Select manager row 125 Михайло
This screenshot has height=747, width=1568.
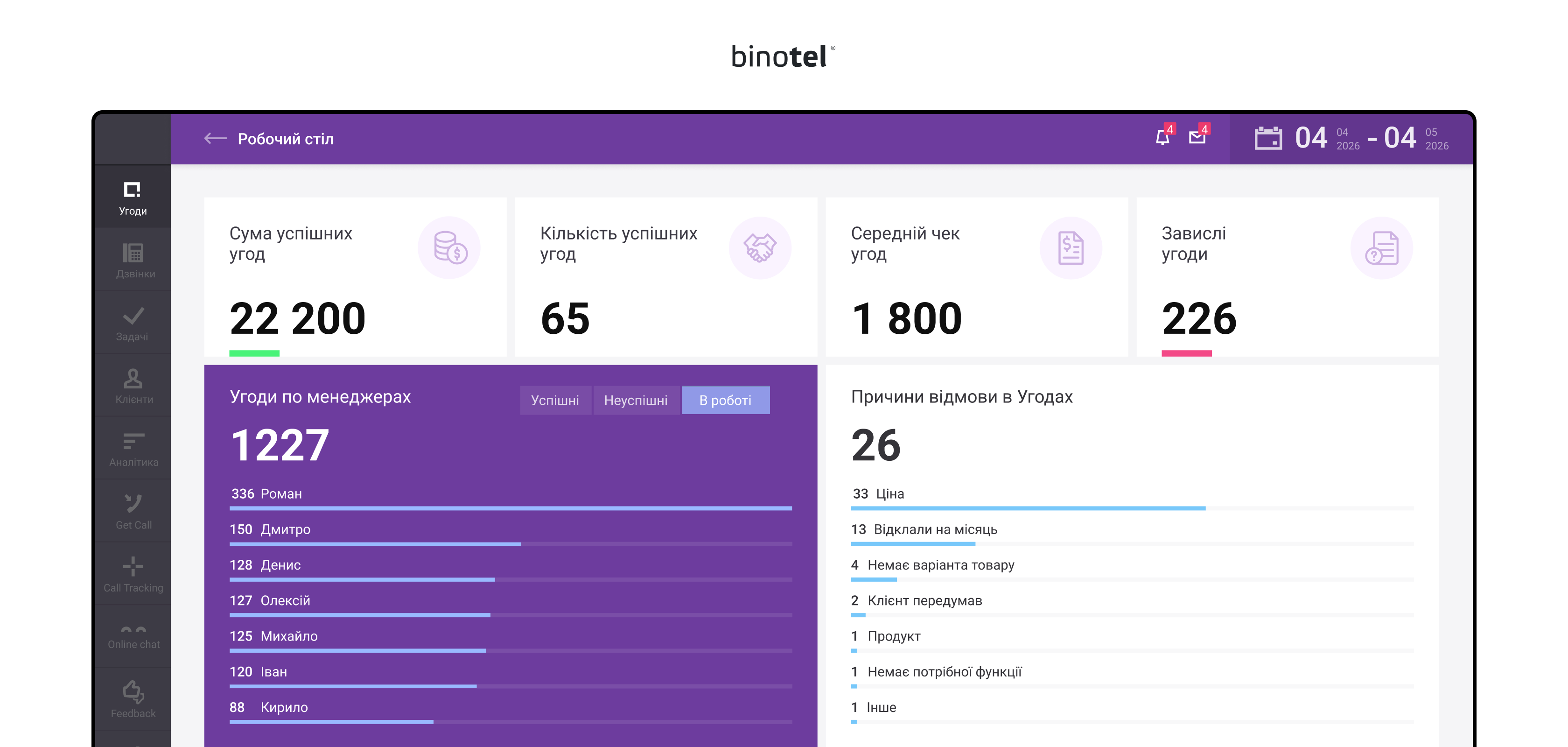[x=511, y=641]
